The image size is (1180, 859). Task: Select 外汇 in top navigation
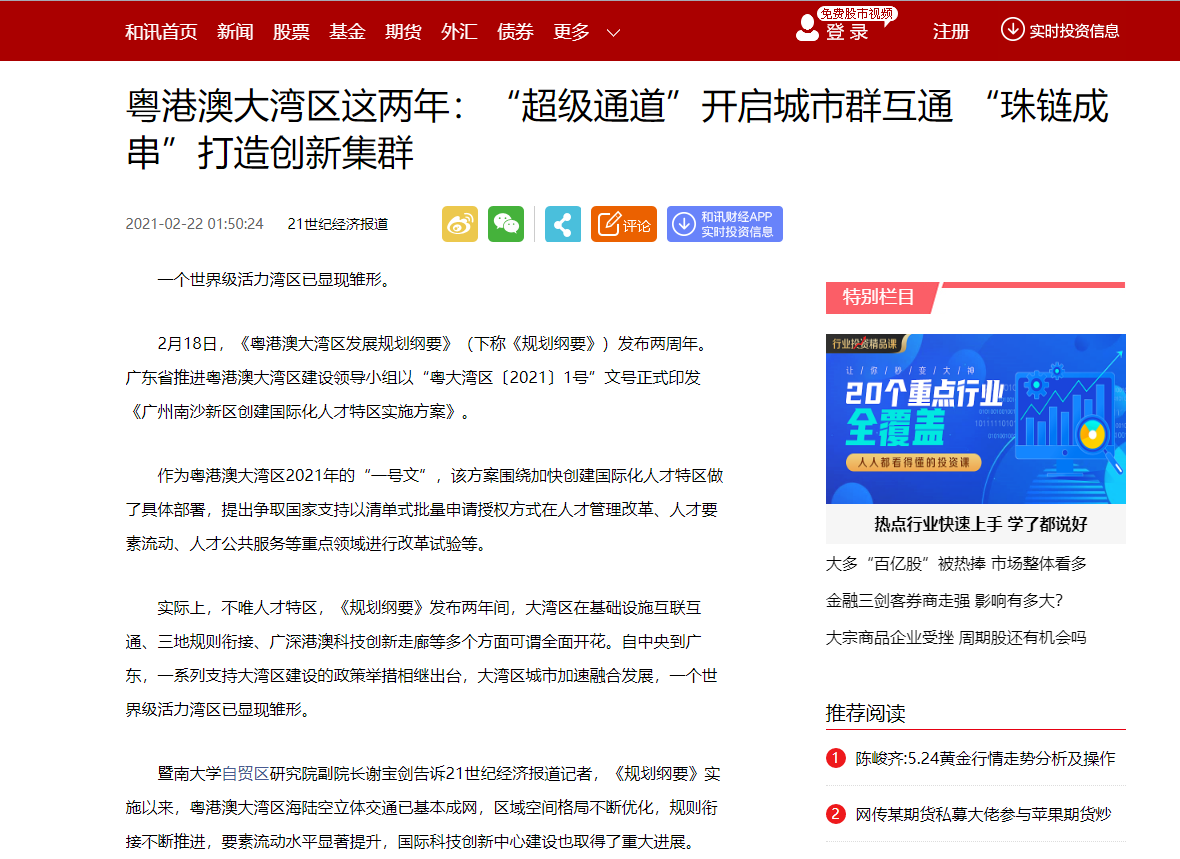tap(459, 32)
